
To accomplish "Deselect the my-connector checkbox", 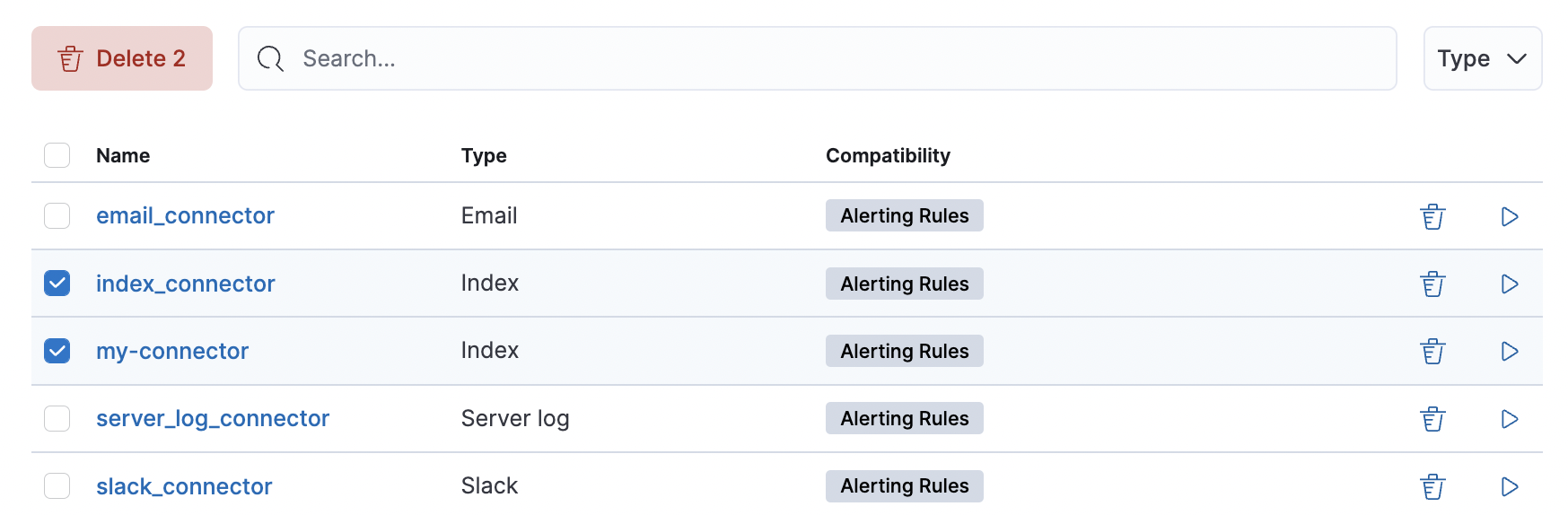I will point(57,351).
